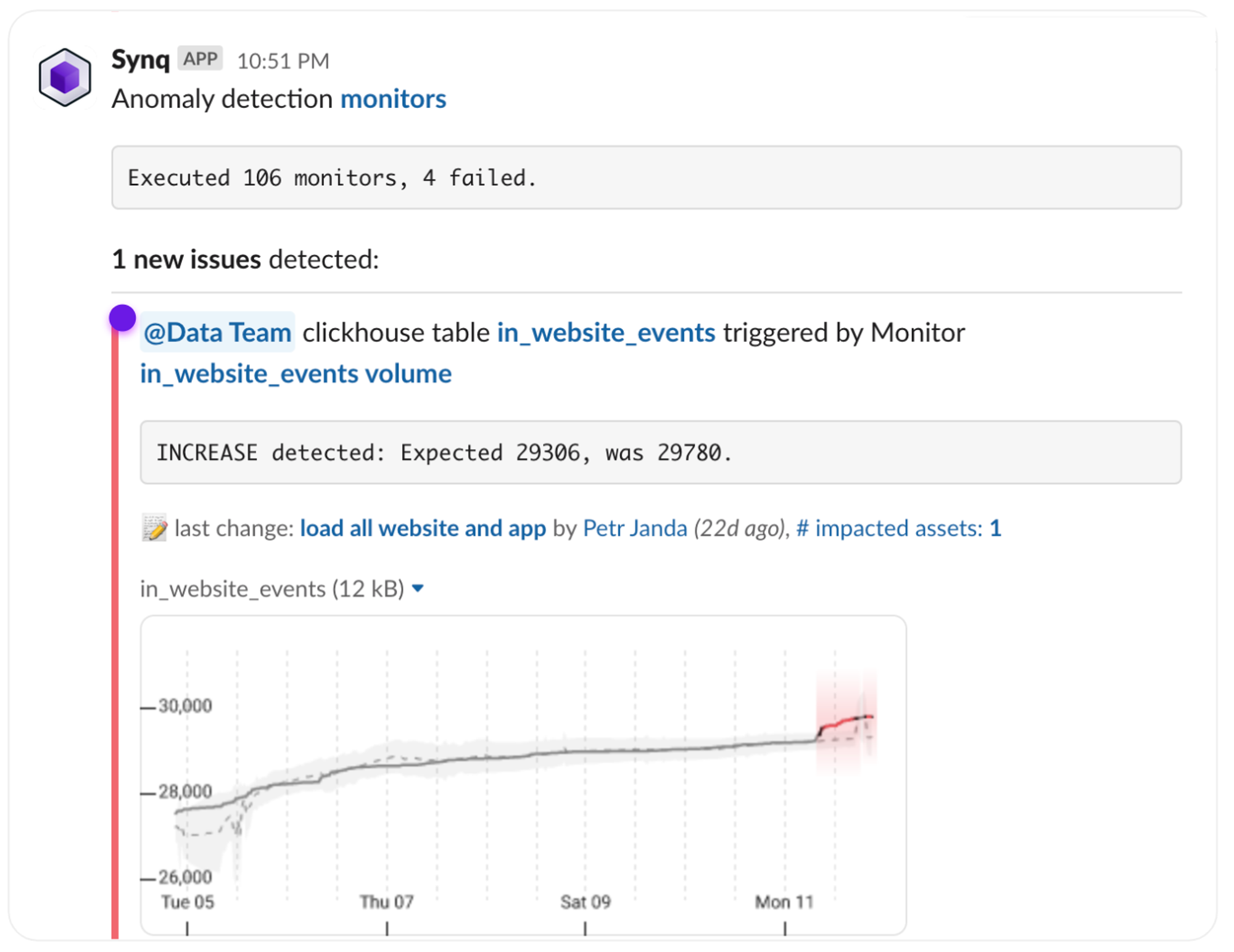The height and width of the screenshot is (952, 1234).
Task: Click the 1 new issues detected text
Action: pos(245,259)
